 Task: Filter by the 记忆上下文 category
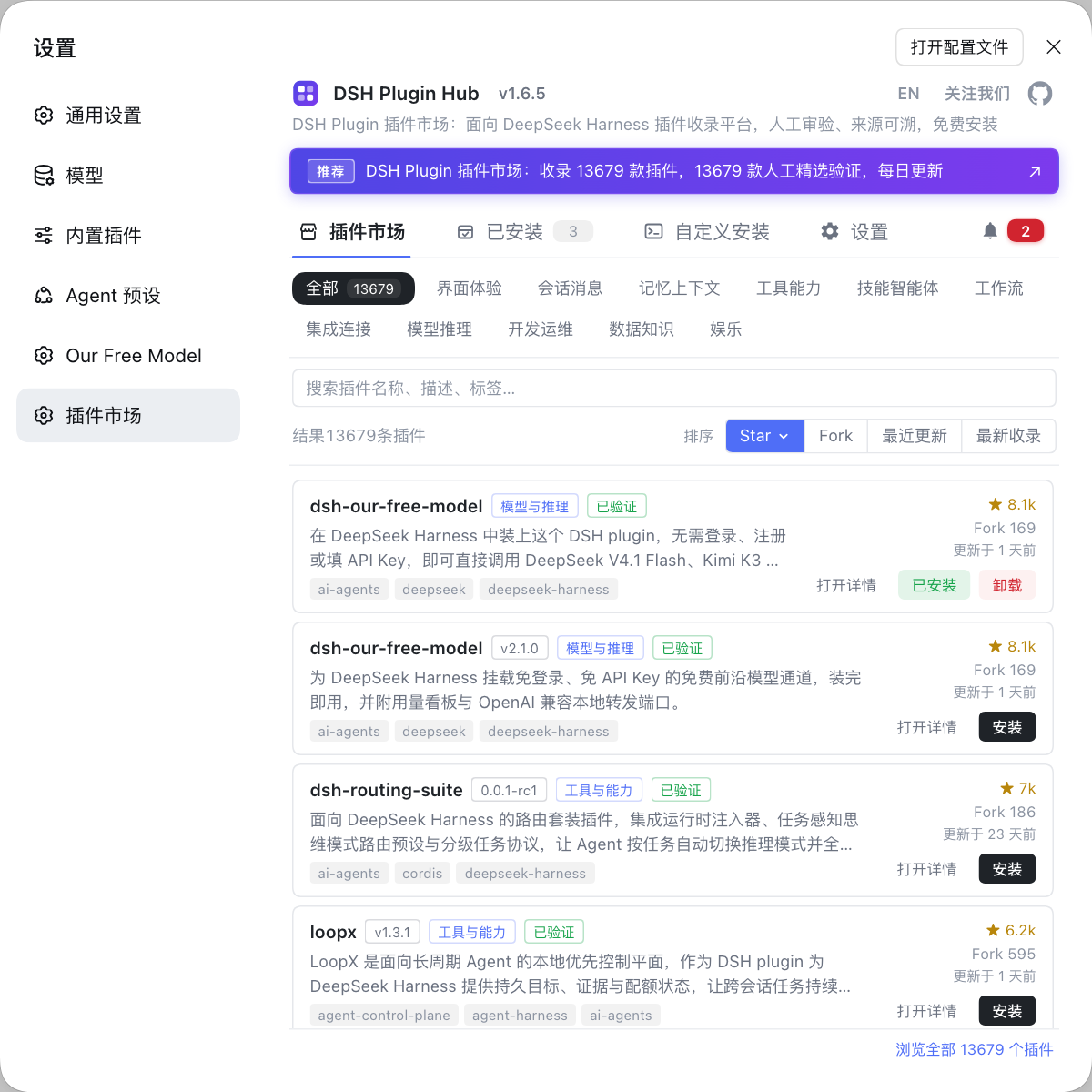680,288
